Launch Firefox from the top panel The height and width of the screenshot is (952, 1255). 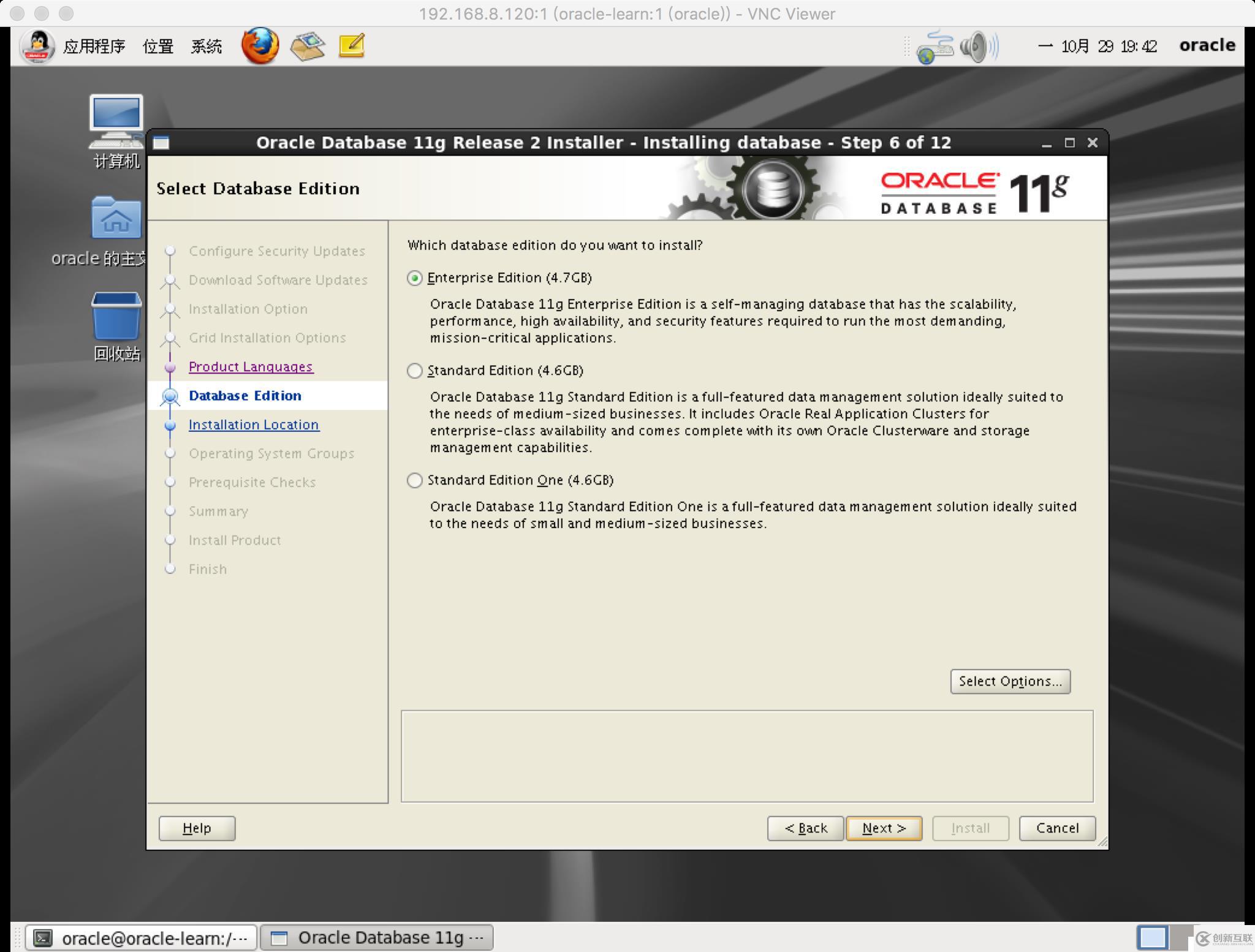click(x=260, y=45)
